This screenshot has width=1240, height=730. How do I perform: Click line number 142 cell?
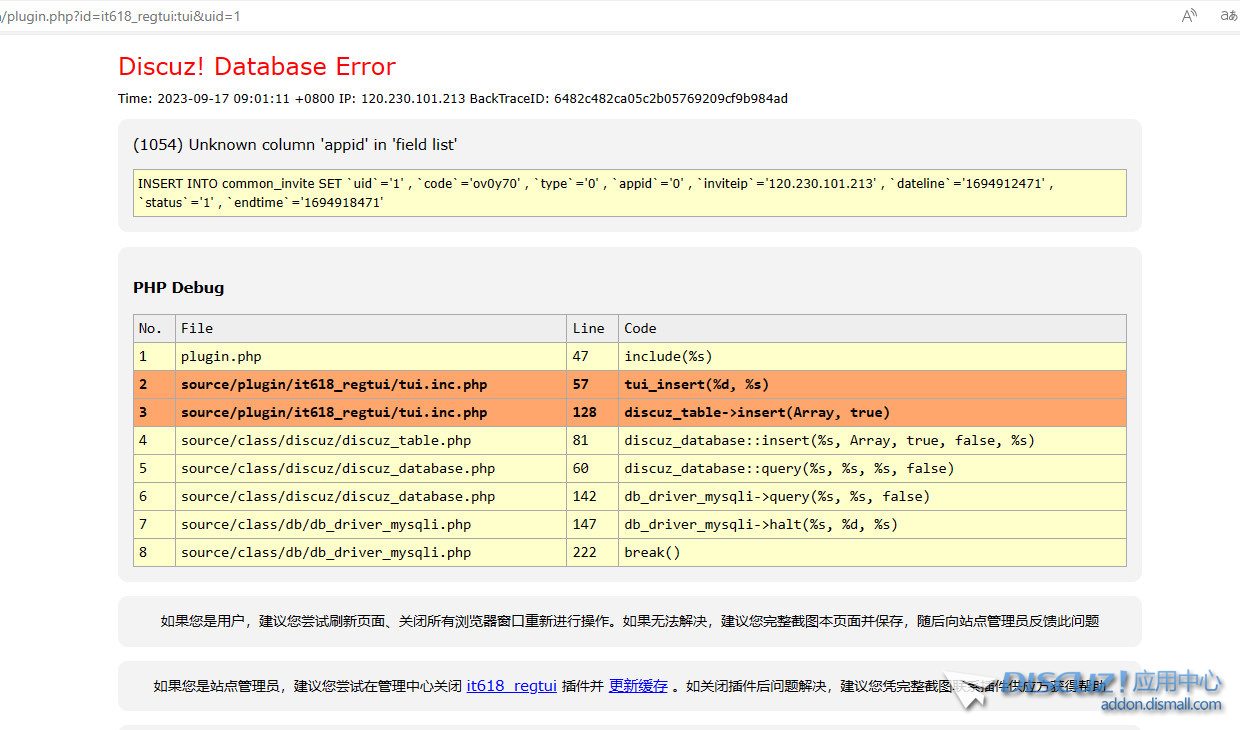pos(585,496)
